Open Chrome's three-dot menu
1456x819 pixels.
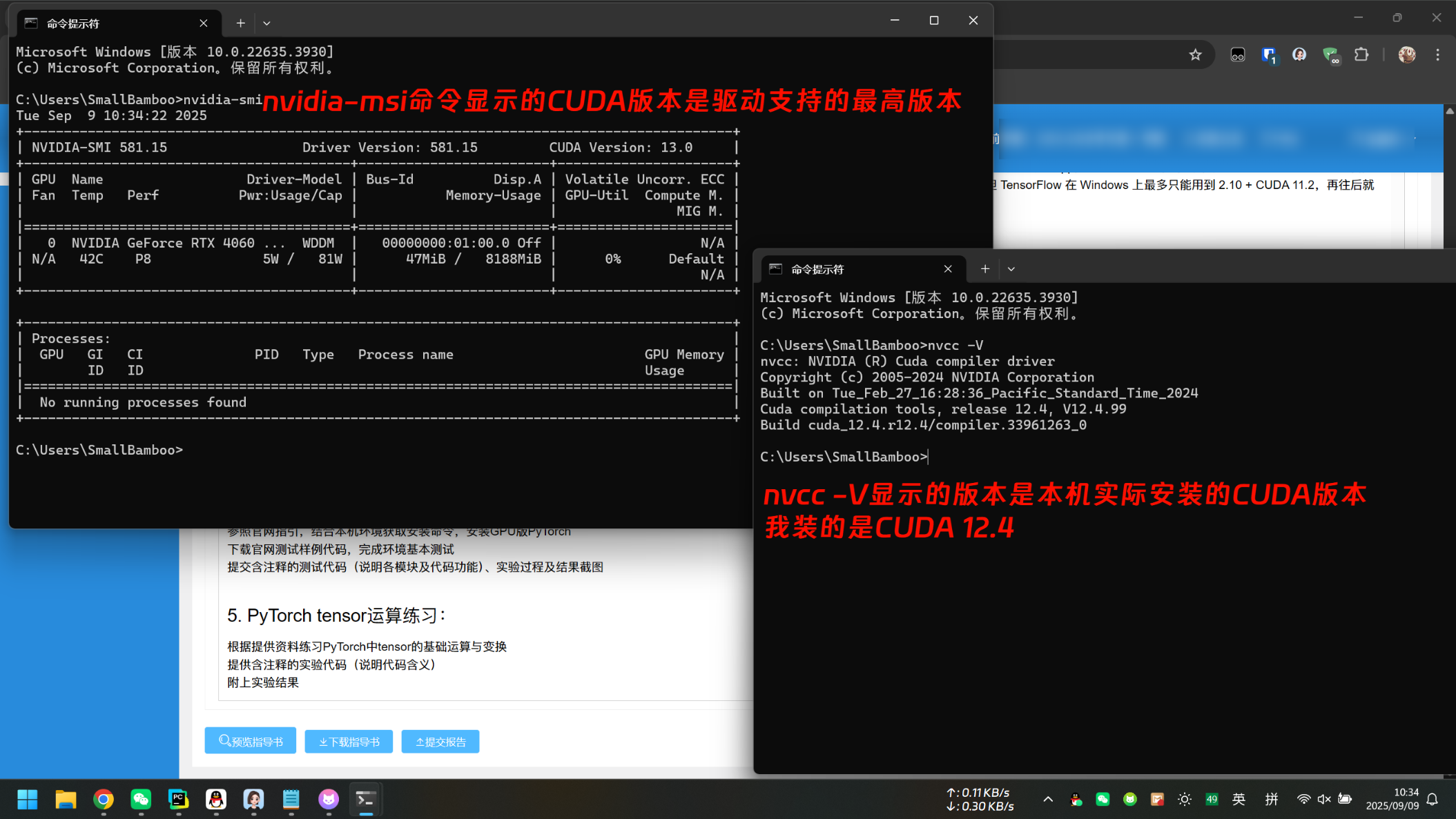tap(1438, 55)
